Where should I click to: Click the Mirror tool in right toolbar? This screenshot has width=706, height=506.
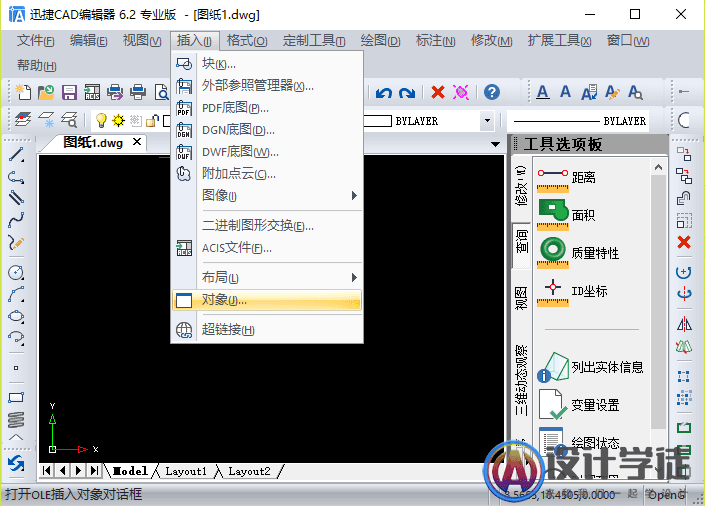tap(684, 323)
